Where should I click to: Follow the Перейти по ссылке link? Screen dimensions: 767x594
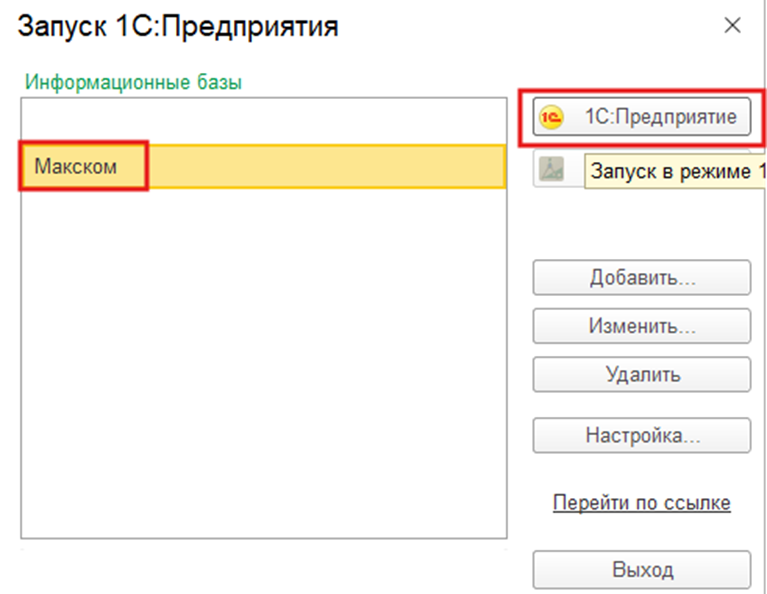point(641,503)
